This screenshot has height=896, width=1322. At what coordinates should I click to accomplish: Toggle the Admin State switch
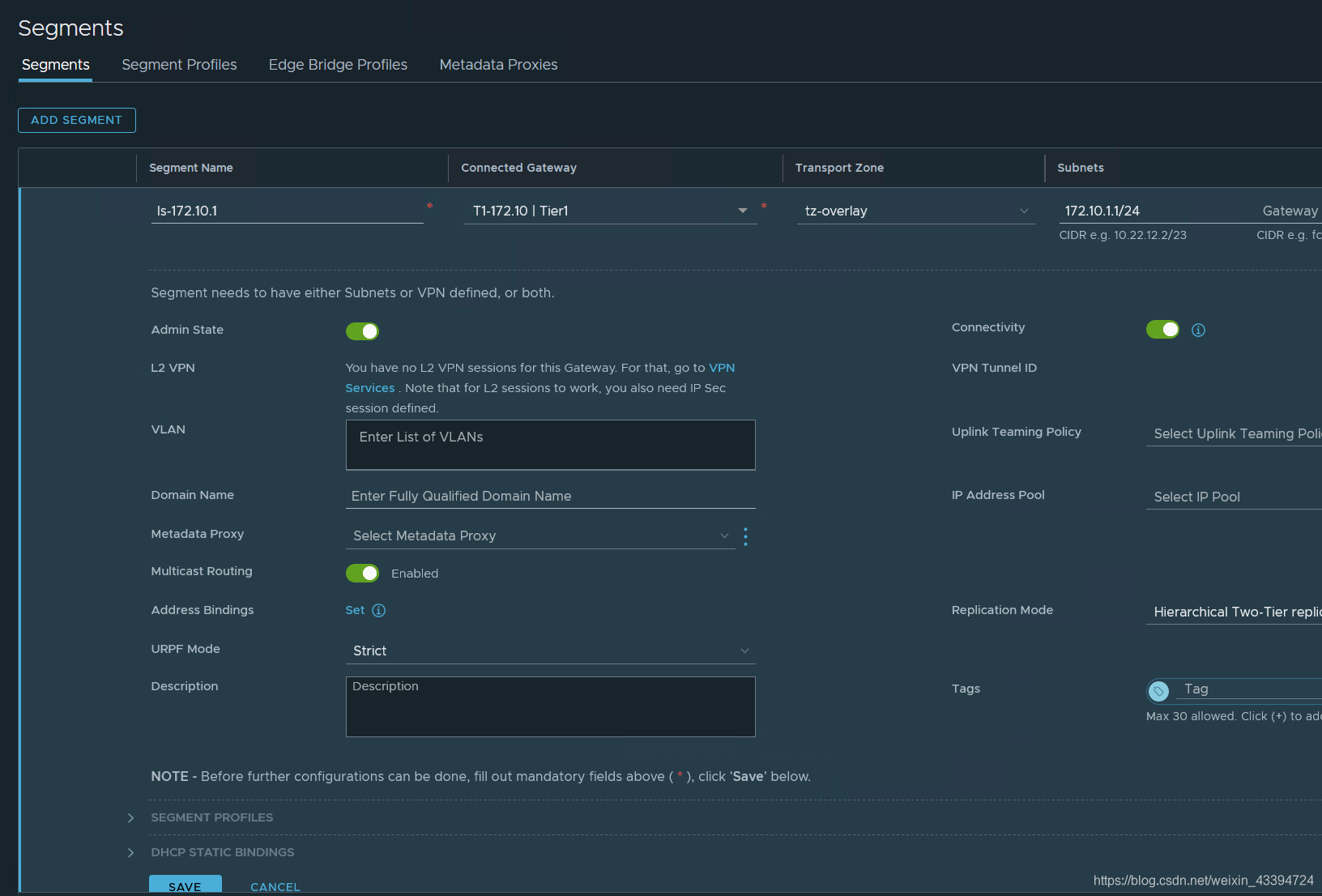click(x=362, y=331)
